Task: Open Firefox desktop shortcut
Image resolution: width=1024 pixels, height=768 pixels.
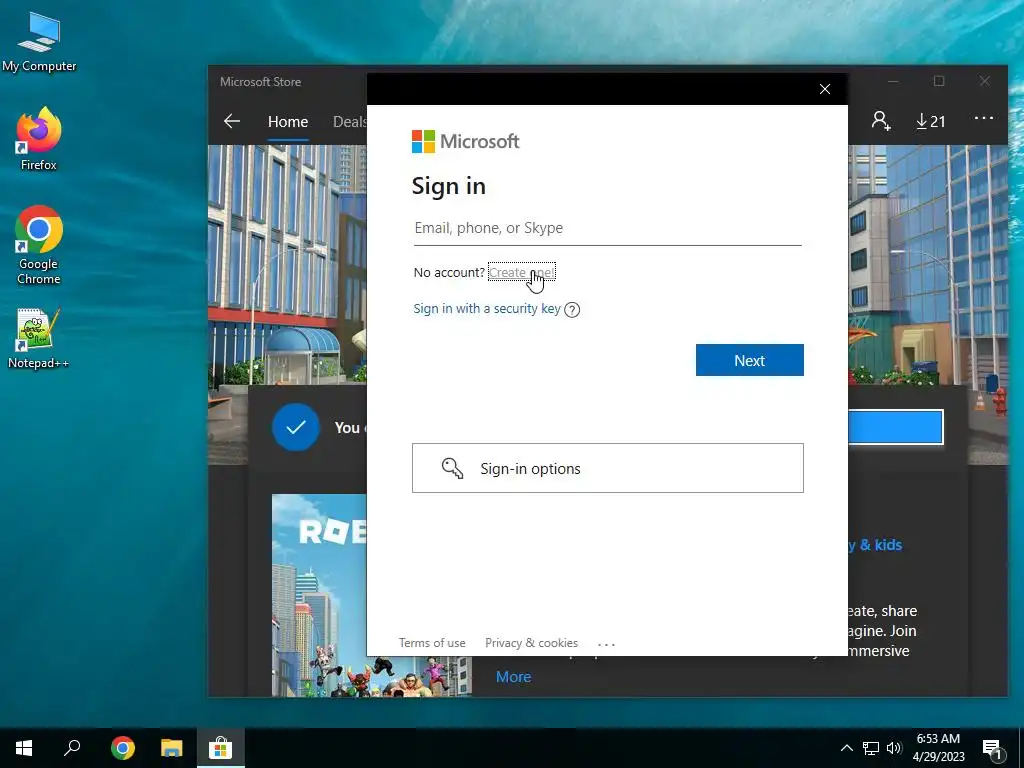Action: (39, 139)
